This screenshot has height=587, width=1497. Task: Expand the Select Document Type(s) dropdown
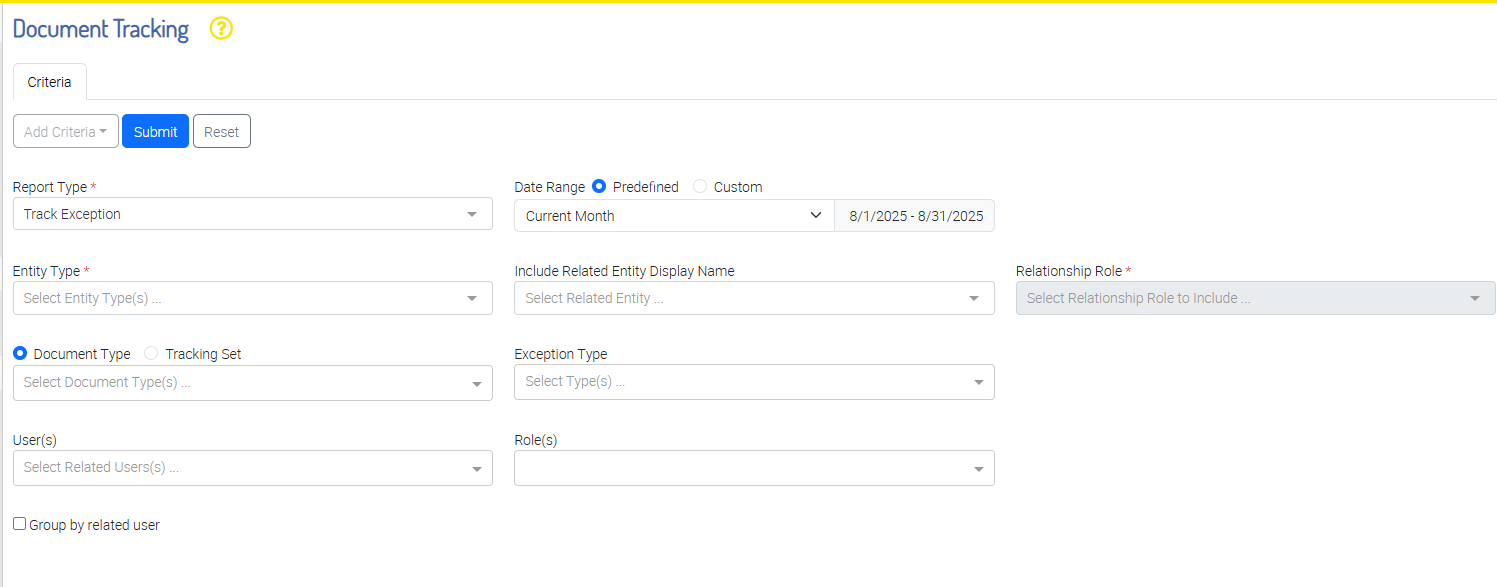pyautogui.click(x=253, y=383)
